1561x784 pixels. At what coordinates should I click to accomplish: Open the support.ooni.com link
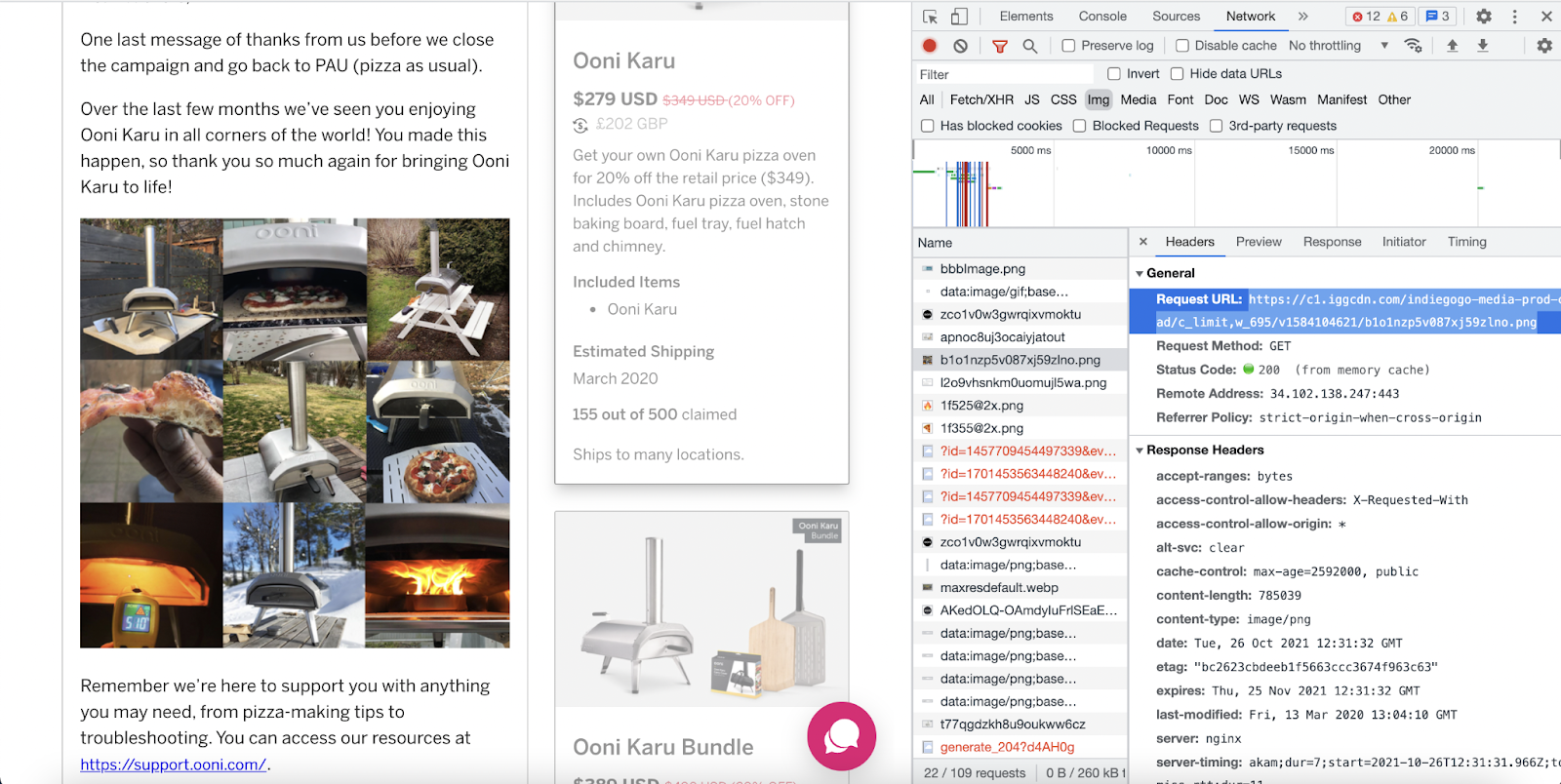174,764
